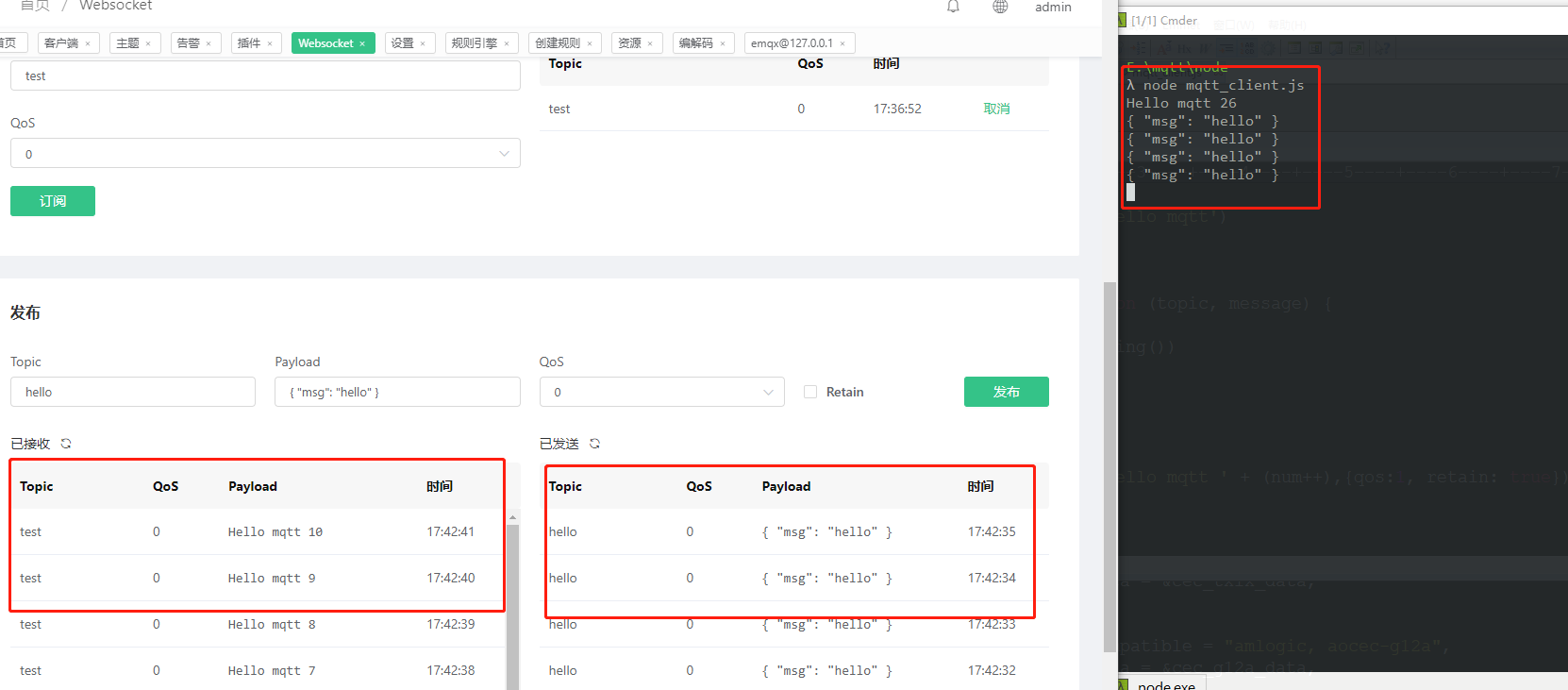
Task: Toggle the Retain checkbox
Action: 810,392
